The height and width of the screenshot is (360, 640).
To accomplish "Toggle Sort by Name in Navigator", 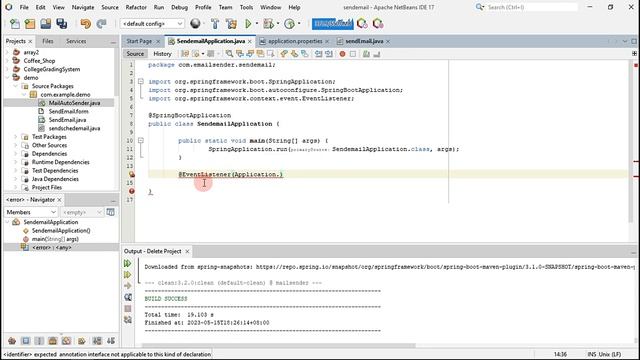I will (x=97, y=341).
